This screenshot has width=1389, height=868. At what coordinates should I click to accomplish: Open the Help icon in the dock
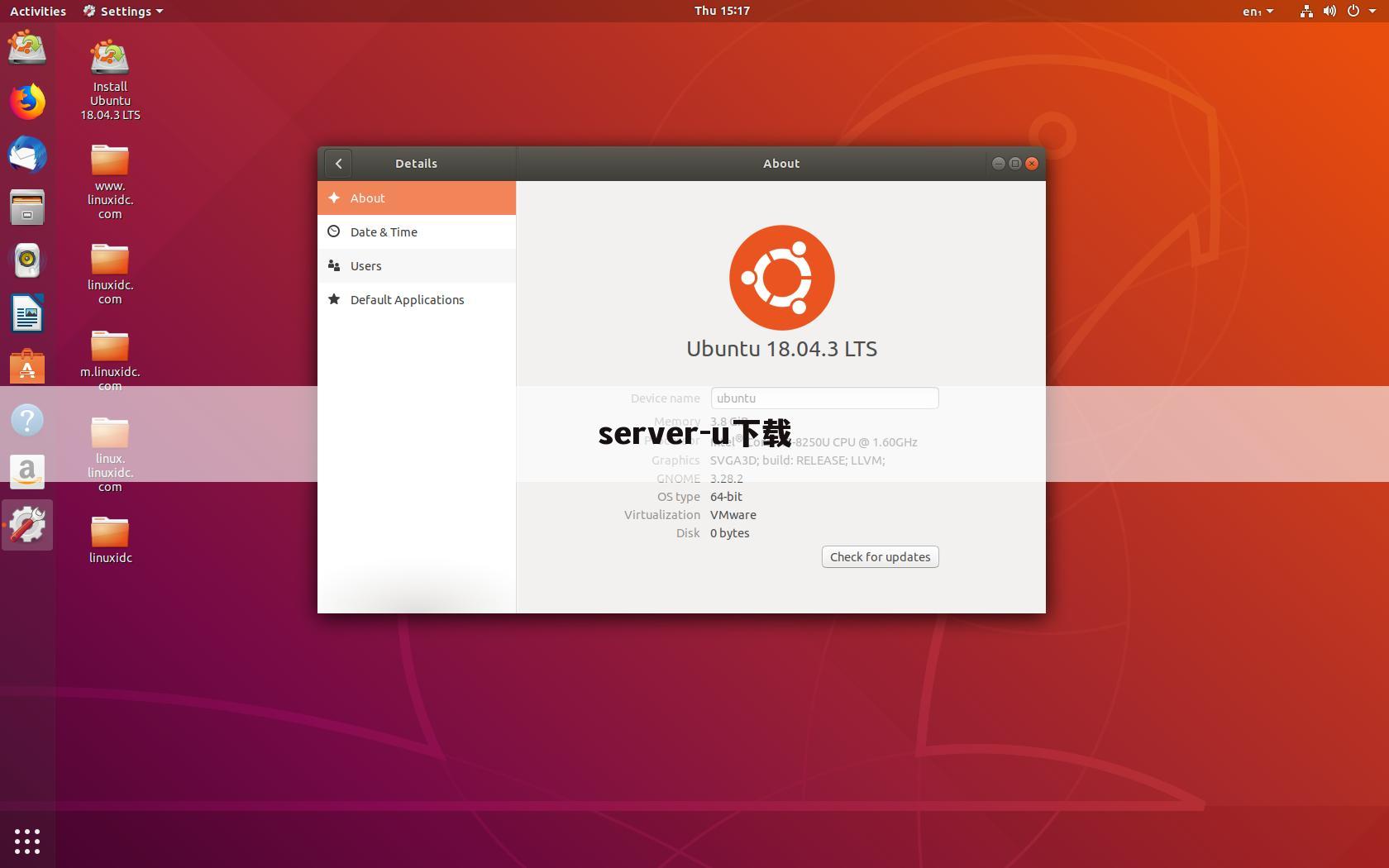point(27,420)
